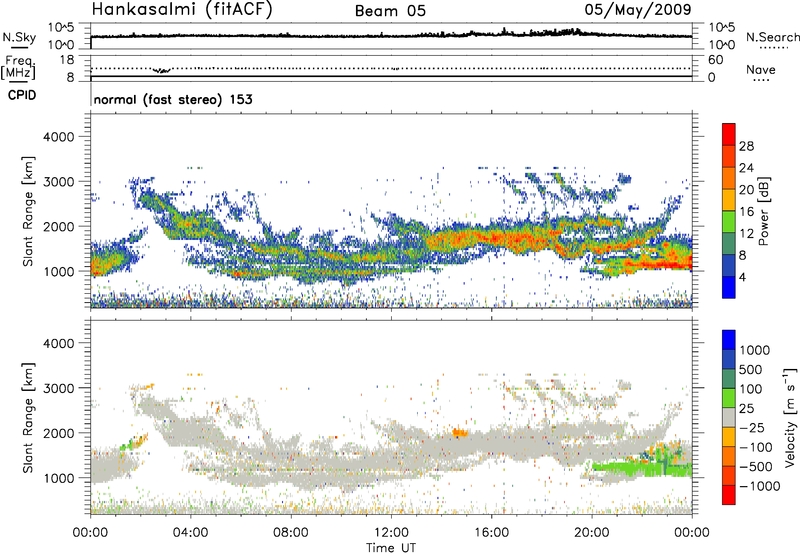Click 'Slant Range [km]' label of power panel
The width and height of the screenshot is (800, 554).
28,211
